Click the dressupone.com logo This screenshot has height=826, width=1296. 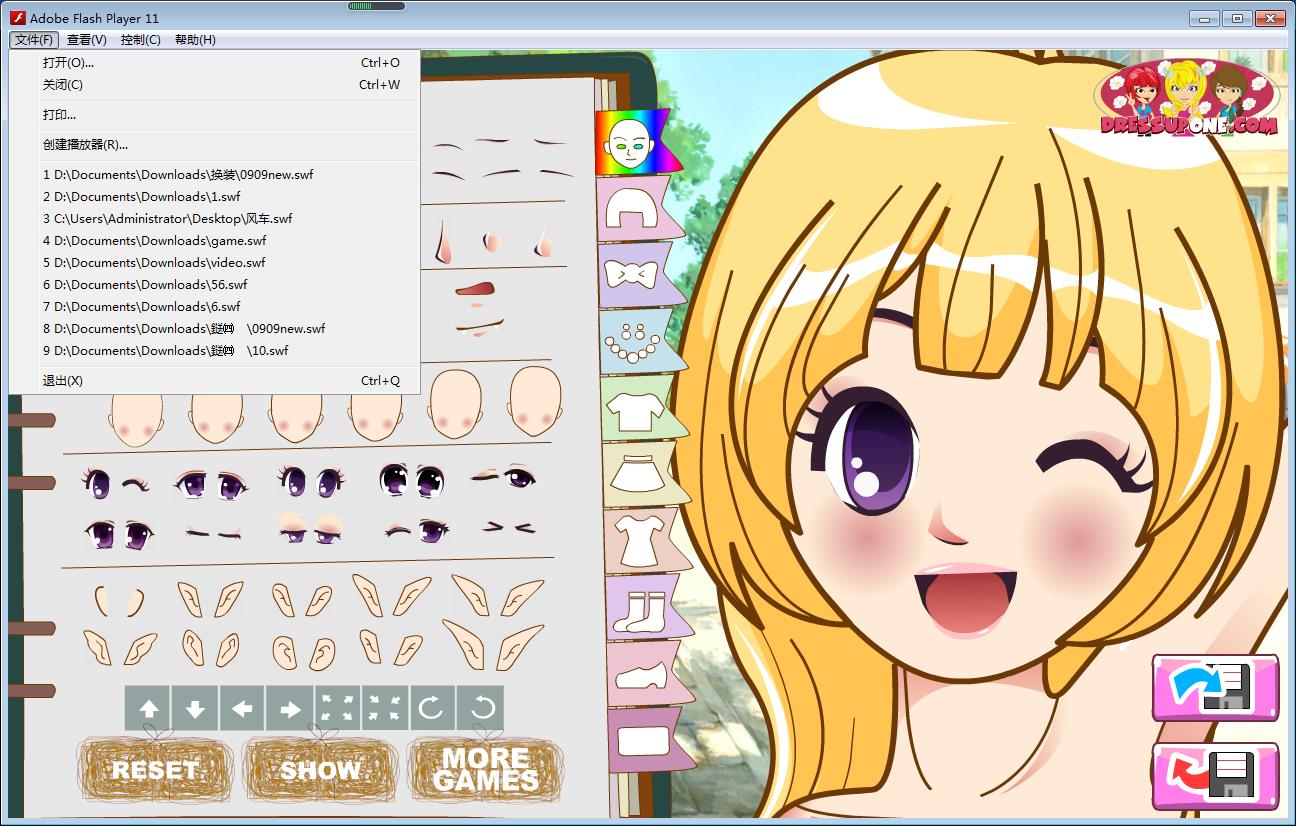(1188, 100)
